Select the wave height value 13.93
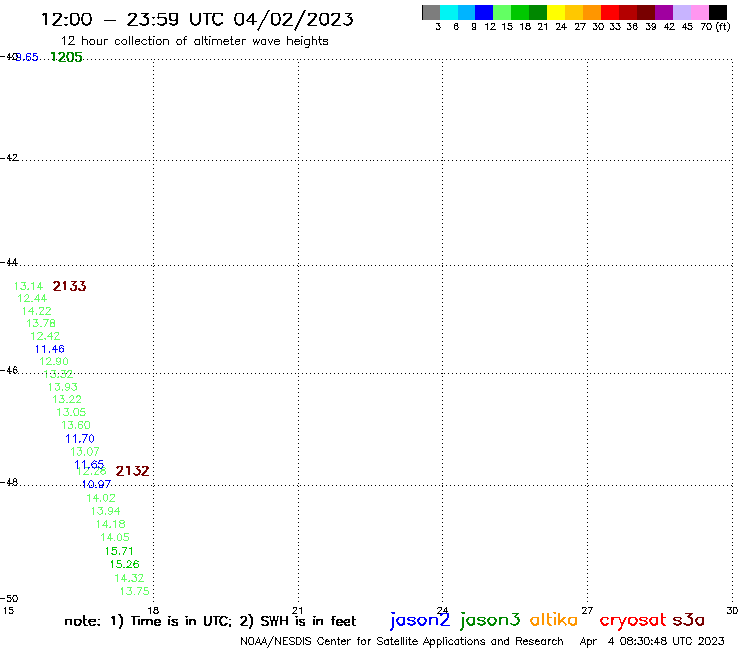This screenshot has height=650, width=740. tap(63, 387)
